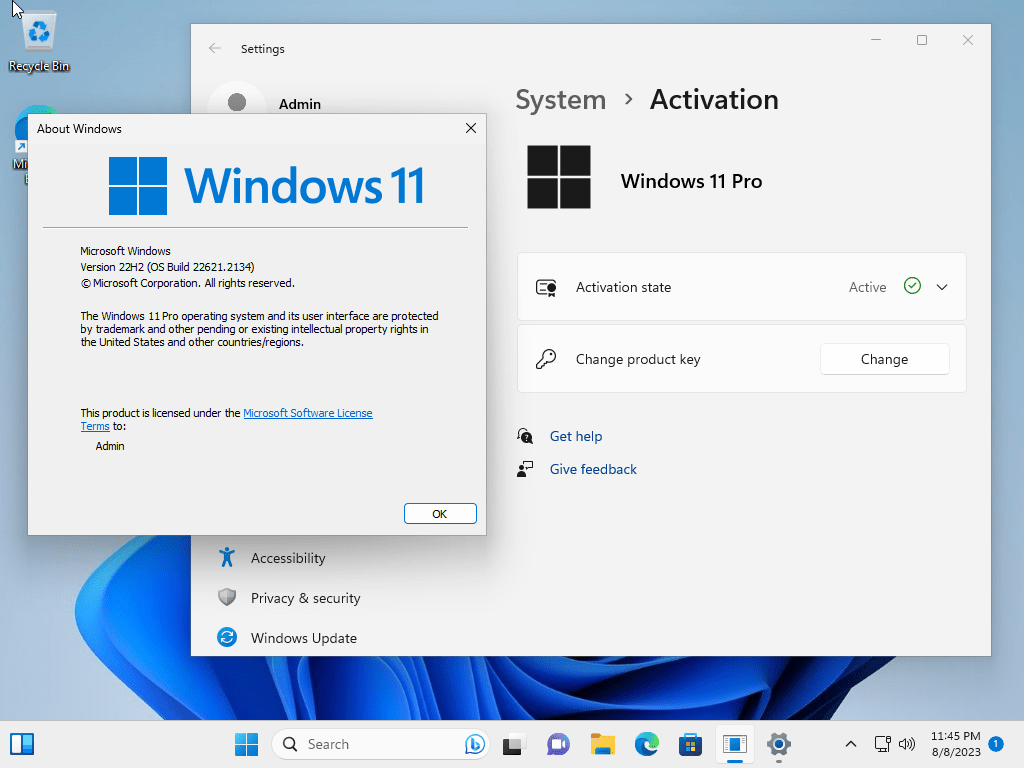
Task: Click the Windows Update sync icon
Action: click(227, 637)
